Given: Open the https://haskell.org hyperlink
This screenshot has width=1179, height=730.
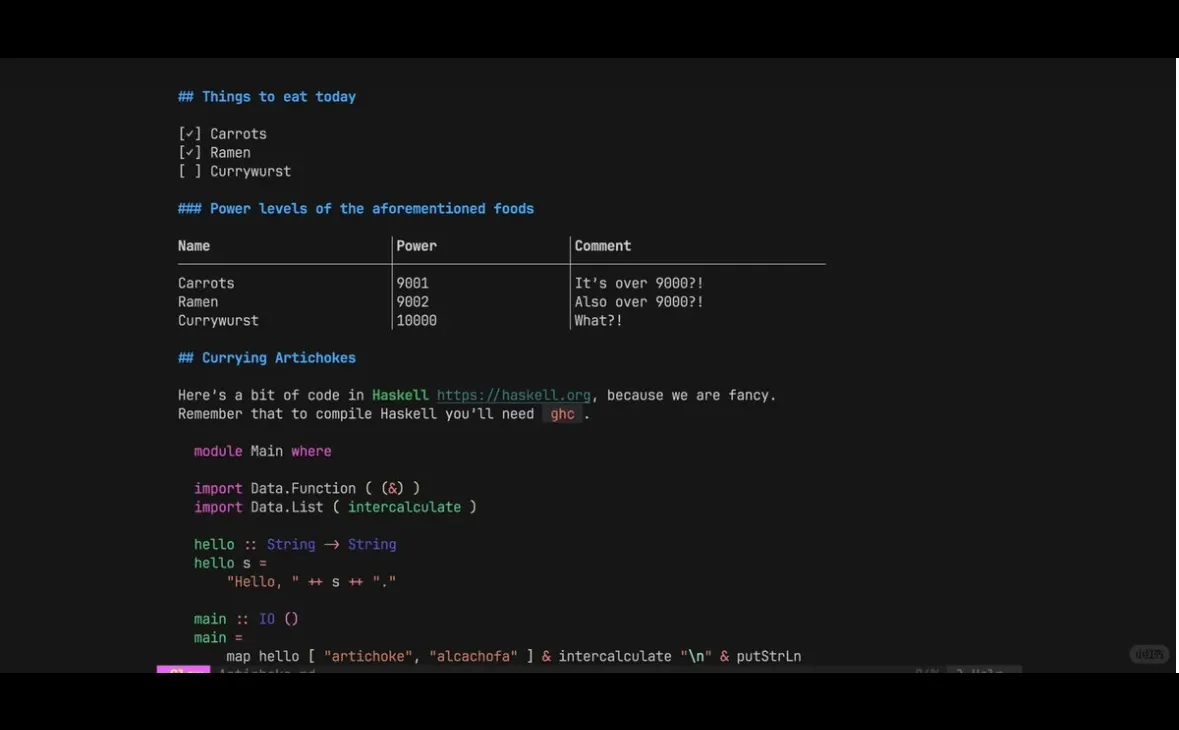Looking at the screenshot, I should tap(513, 394).
